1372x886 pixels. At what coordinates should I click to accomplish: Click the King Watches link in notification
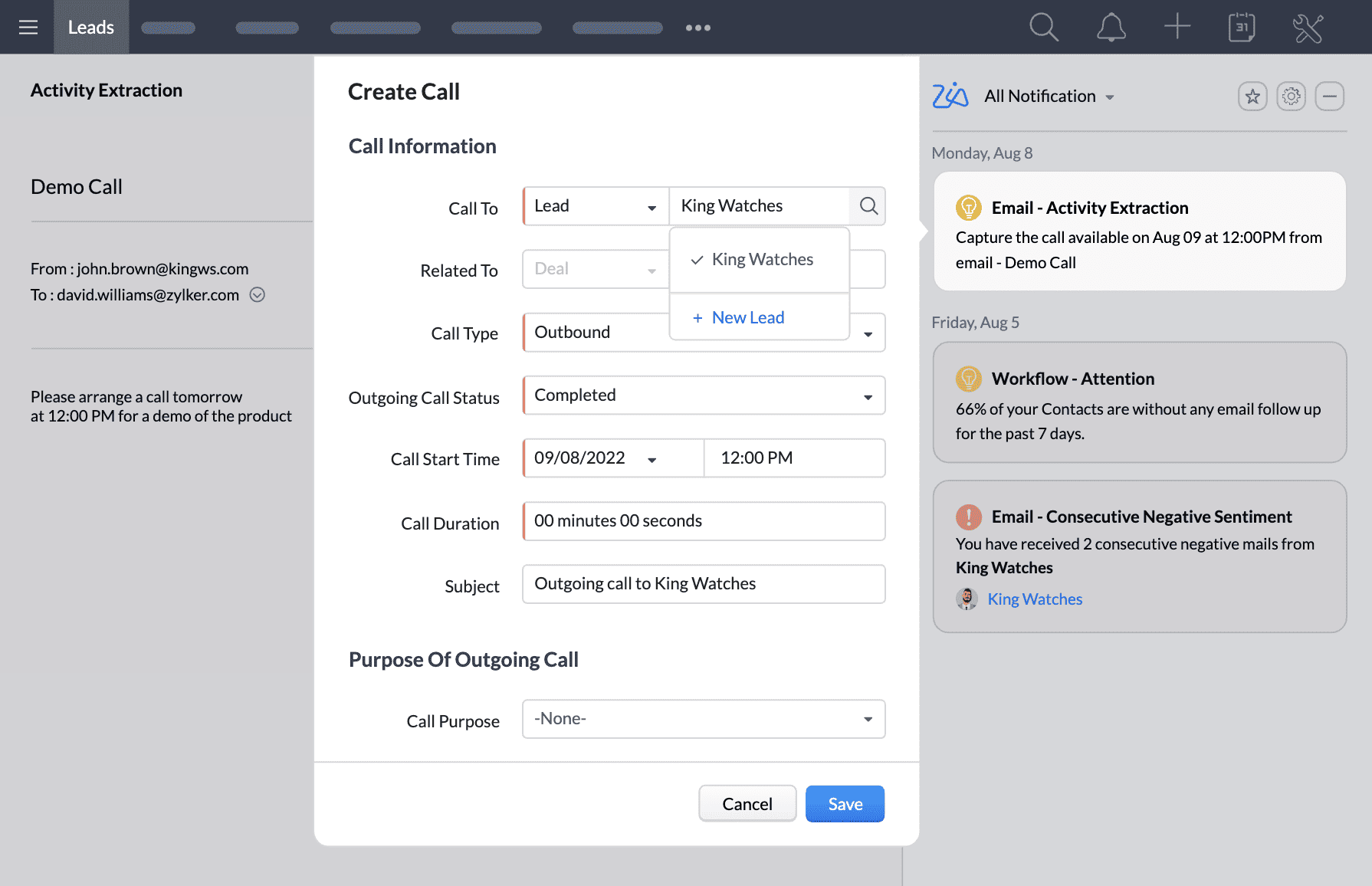[x=1035, y=599]
